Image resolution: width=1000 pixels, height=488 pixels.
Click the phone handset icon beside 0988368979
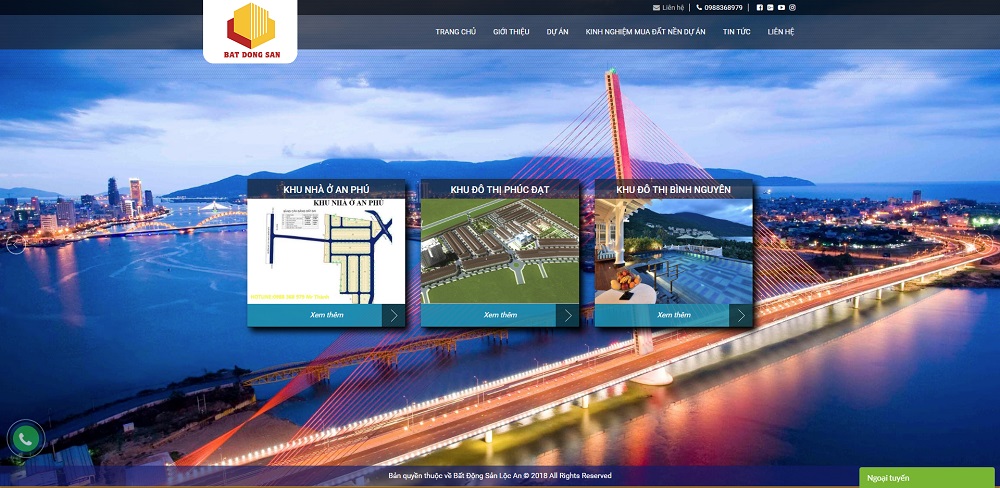[x=699, y=8]
